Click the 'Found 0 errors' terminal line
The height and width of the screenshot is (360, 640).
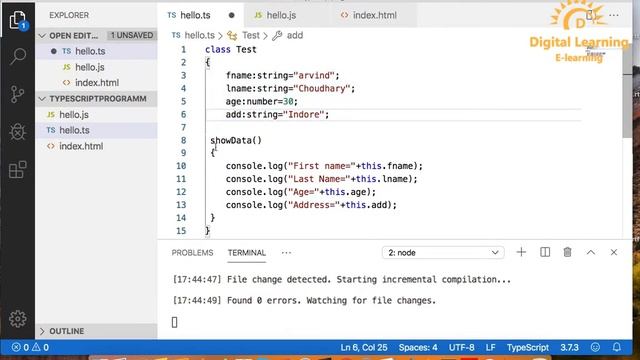pos(304,300)
